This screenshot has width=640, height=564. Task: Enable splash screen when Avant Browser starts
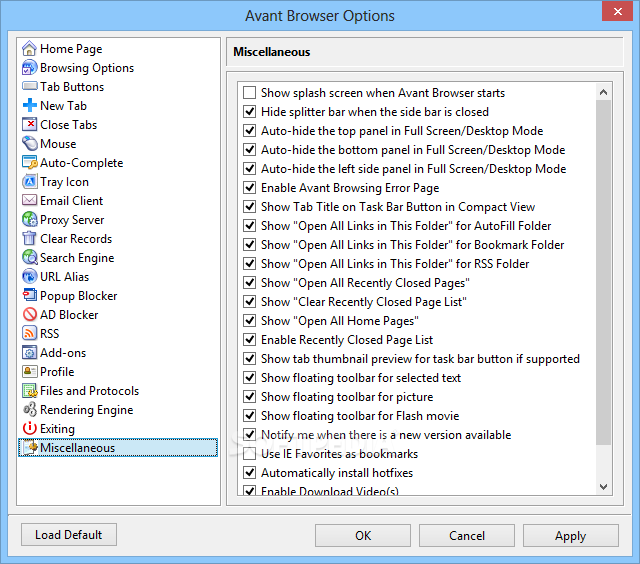pyautogui.click(x=249, y=93)
